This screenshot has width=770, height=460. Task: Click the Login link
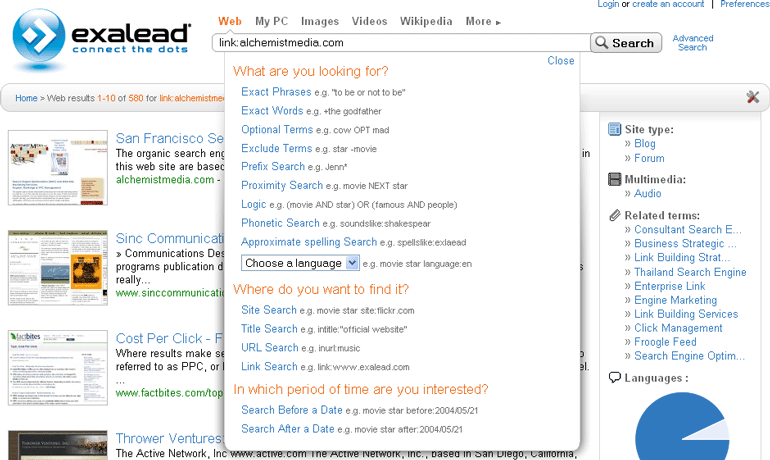coord(608,4)
